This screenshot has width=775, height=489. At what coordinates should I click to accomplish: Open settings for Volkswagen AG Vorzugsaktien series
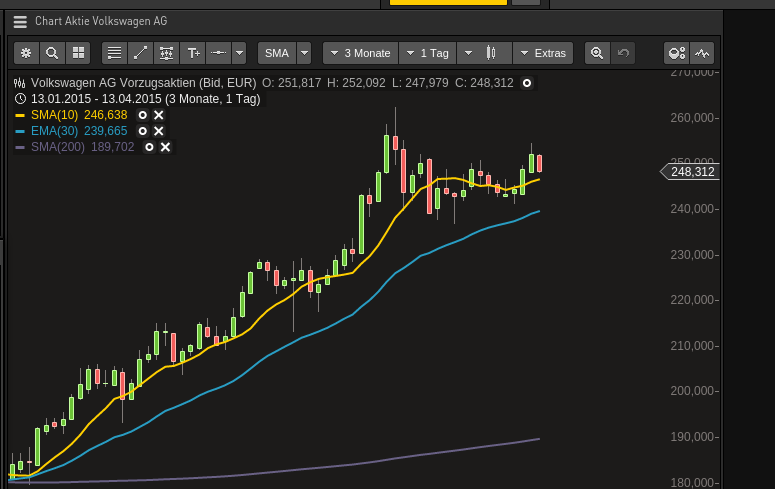527,83
